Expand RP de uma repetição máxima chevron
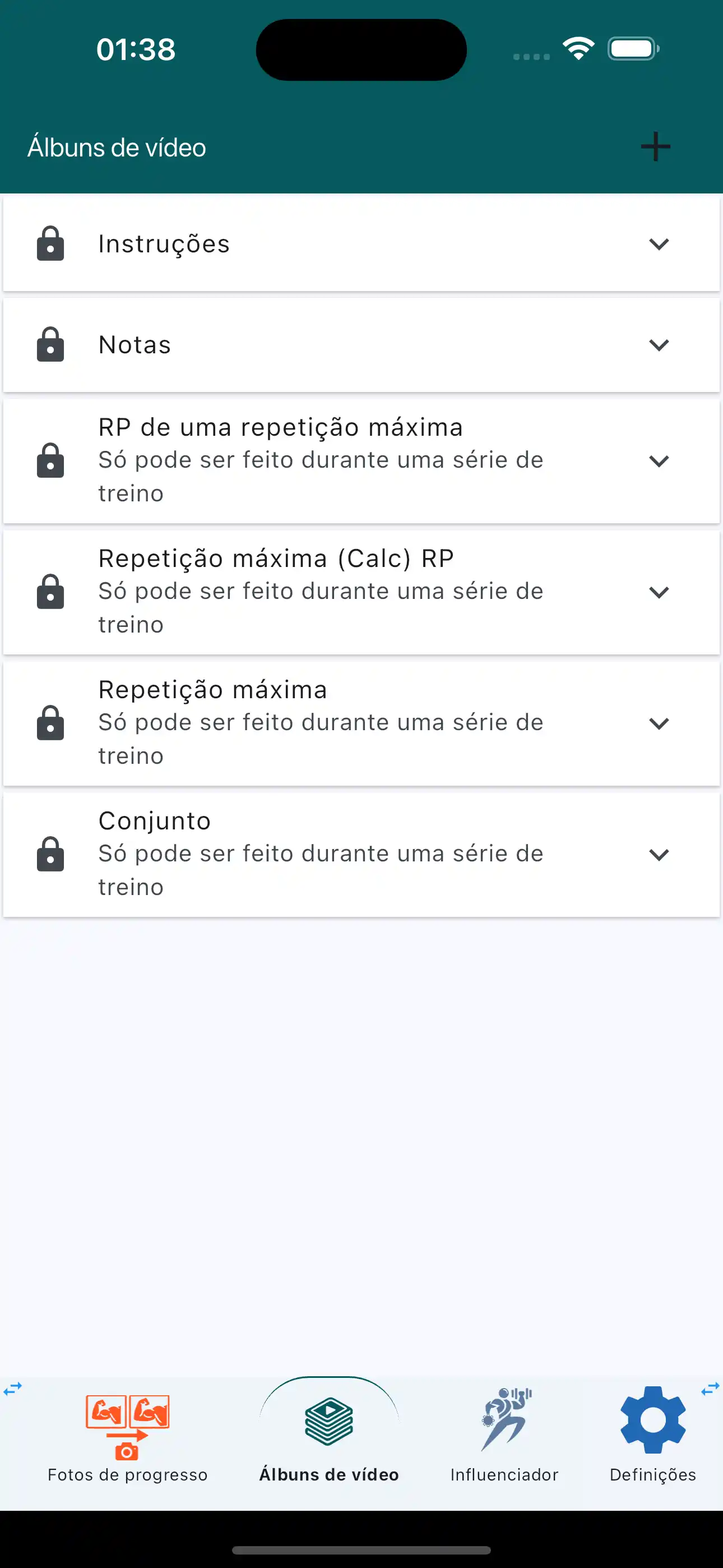 [659, 461]
